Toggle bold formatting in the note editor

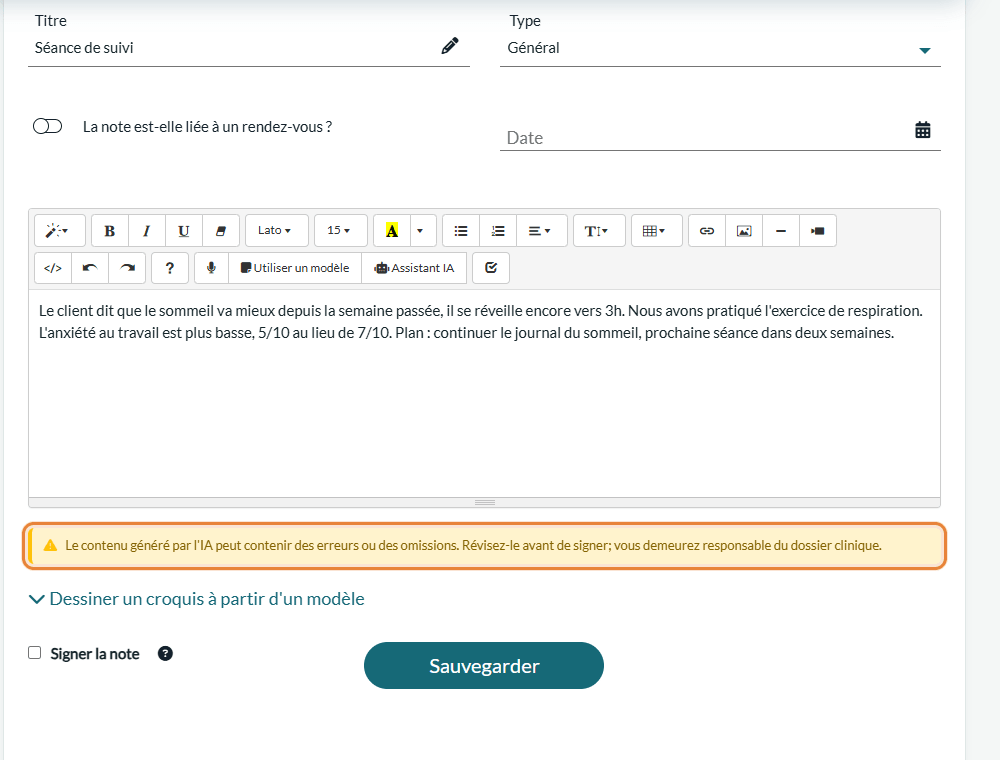pyautogui.click(x=110, y=231)
